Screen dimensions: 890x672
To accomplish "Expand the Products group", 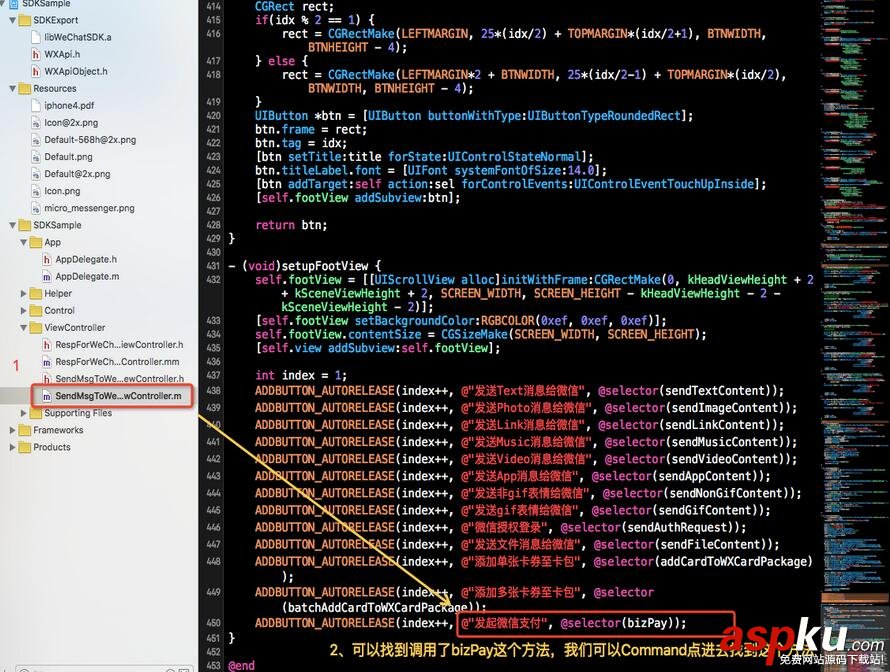I will pyautogui.click(x=12, y=447).
